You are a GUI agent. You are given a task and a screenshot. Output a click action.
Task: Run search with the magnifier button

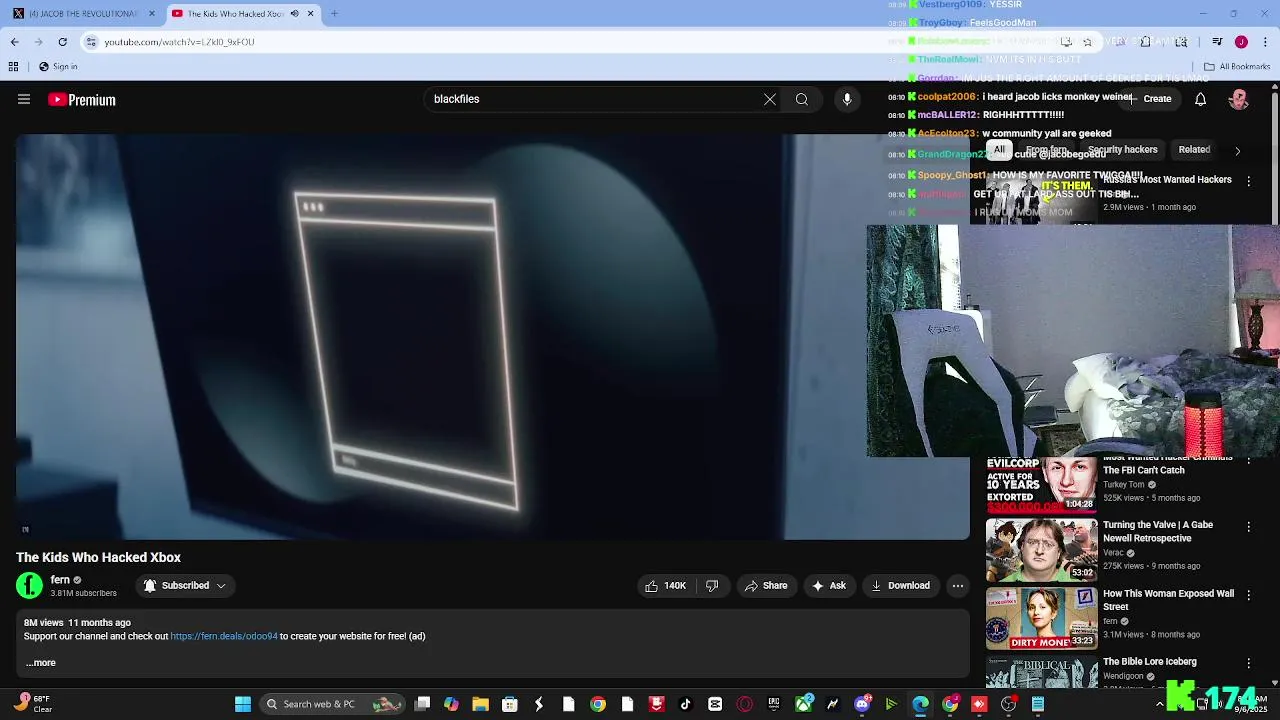pos(802,99)
